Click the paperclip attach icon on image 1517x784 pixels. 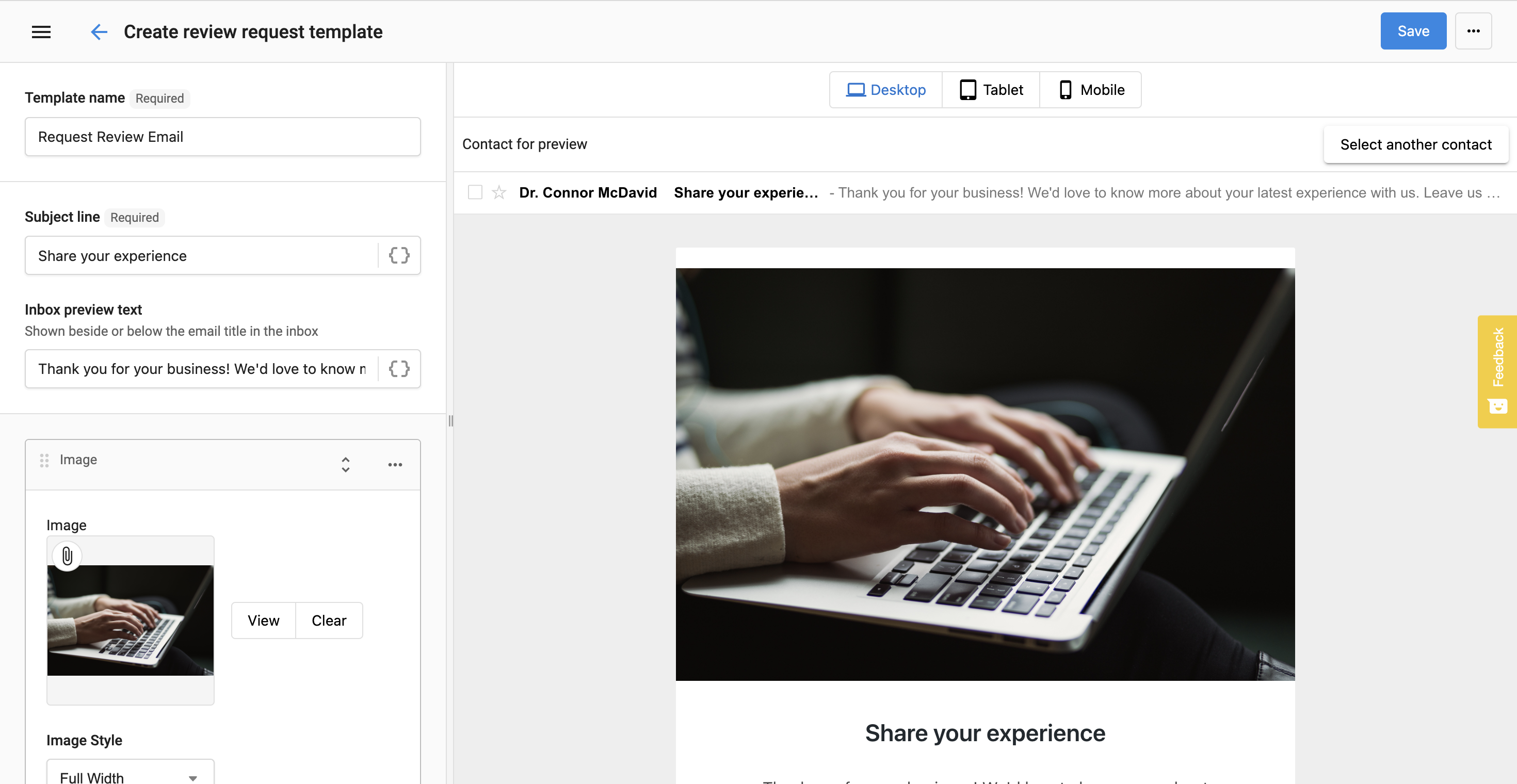tap(67, 556)
